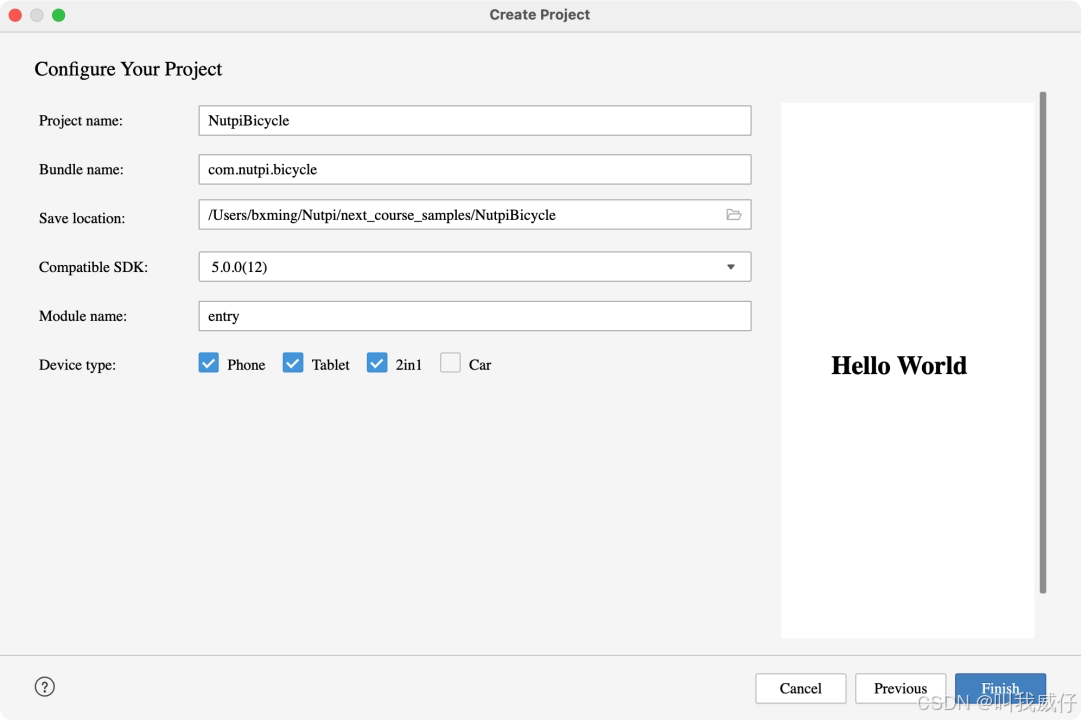
Task: Uncheck the Phone device type
Action: [x=208, y=363]
